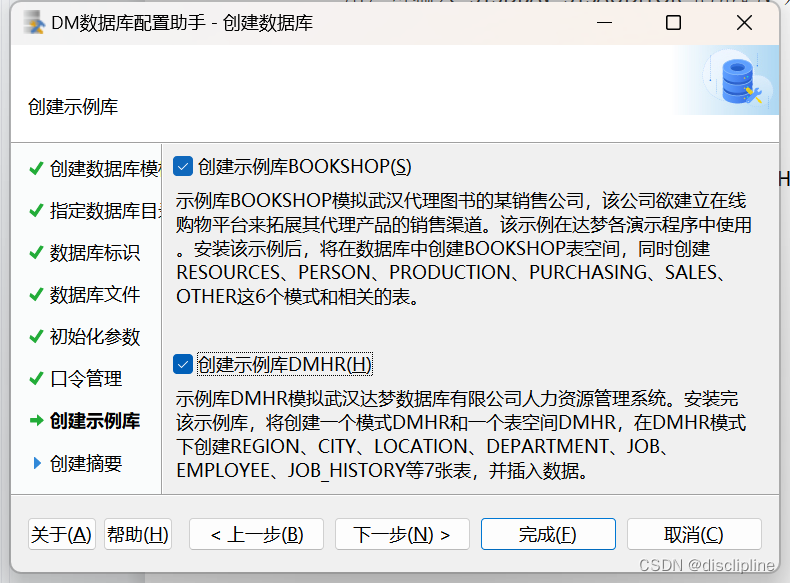790x583 pixels.
Task: Click the 创建示例库DMHR(H) label text
Action: pos(285,364)
